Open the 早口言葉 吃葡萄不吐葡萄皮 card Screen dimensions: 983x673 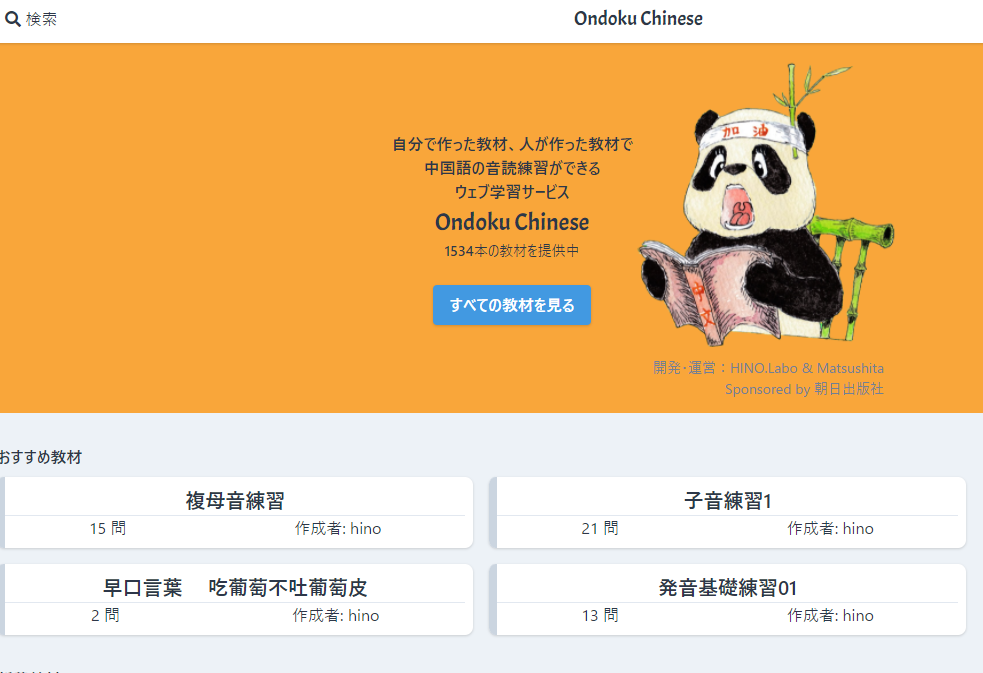click(x=235, y=600)
